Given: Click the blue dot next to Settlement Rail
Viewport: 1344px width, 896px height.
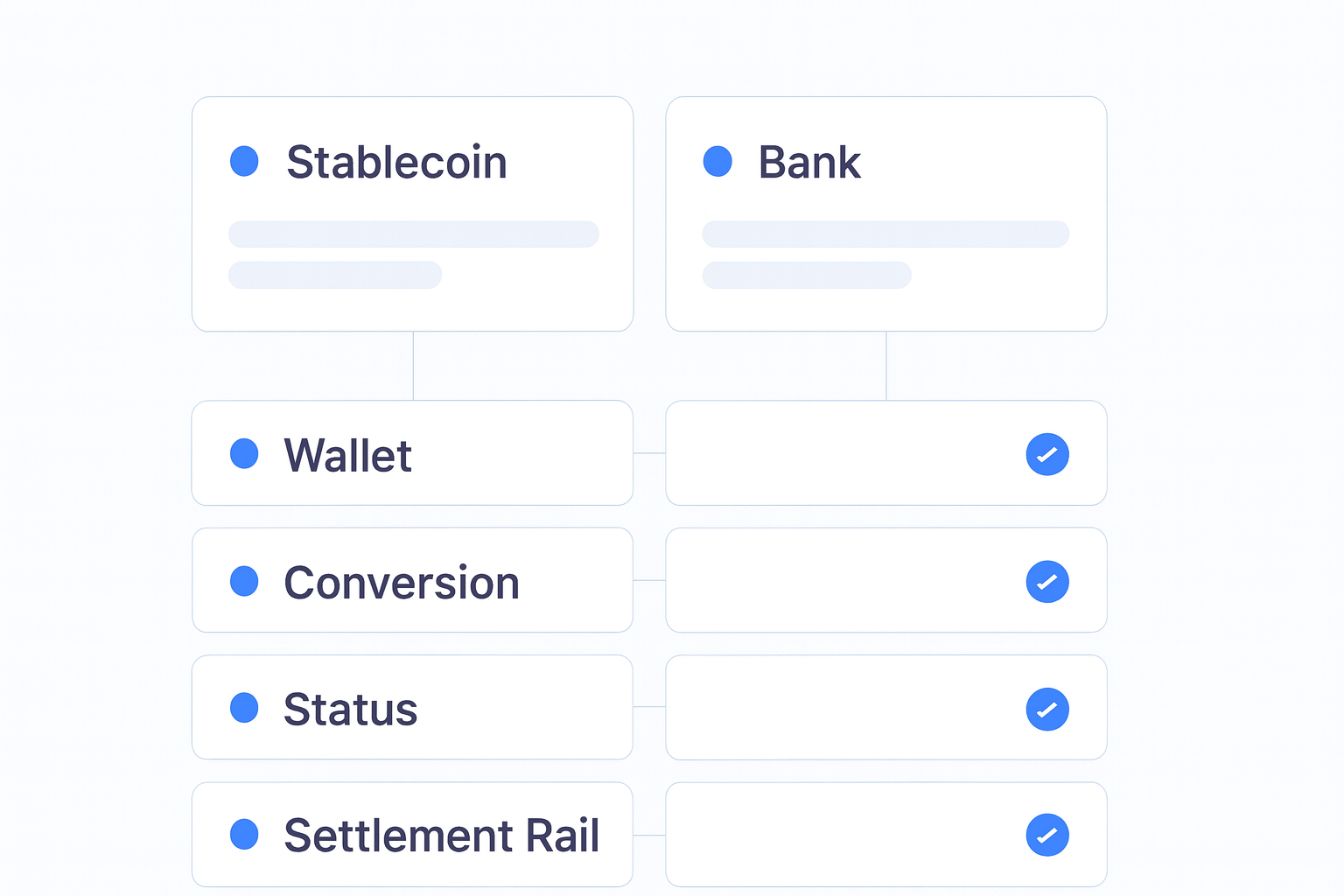Looking at the screenshot, I should [x=244, y=835].
